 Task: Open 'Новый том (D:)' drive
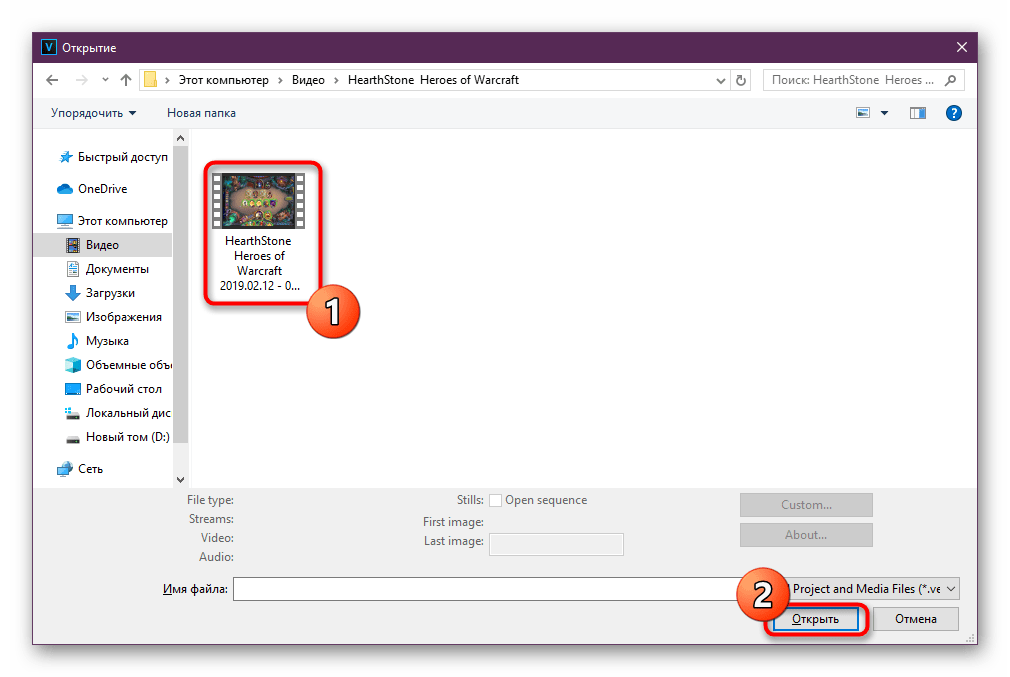[x=117, y=437]
